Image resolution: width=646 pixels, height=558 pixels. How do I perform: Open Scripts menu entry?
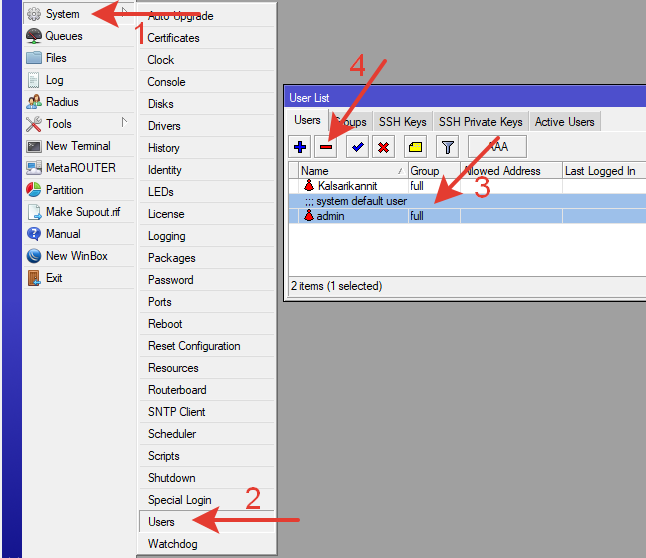[207, 456]
